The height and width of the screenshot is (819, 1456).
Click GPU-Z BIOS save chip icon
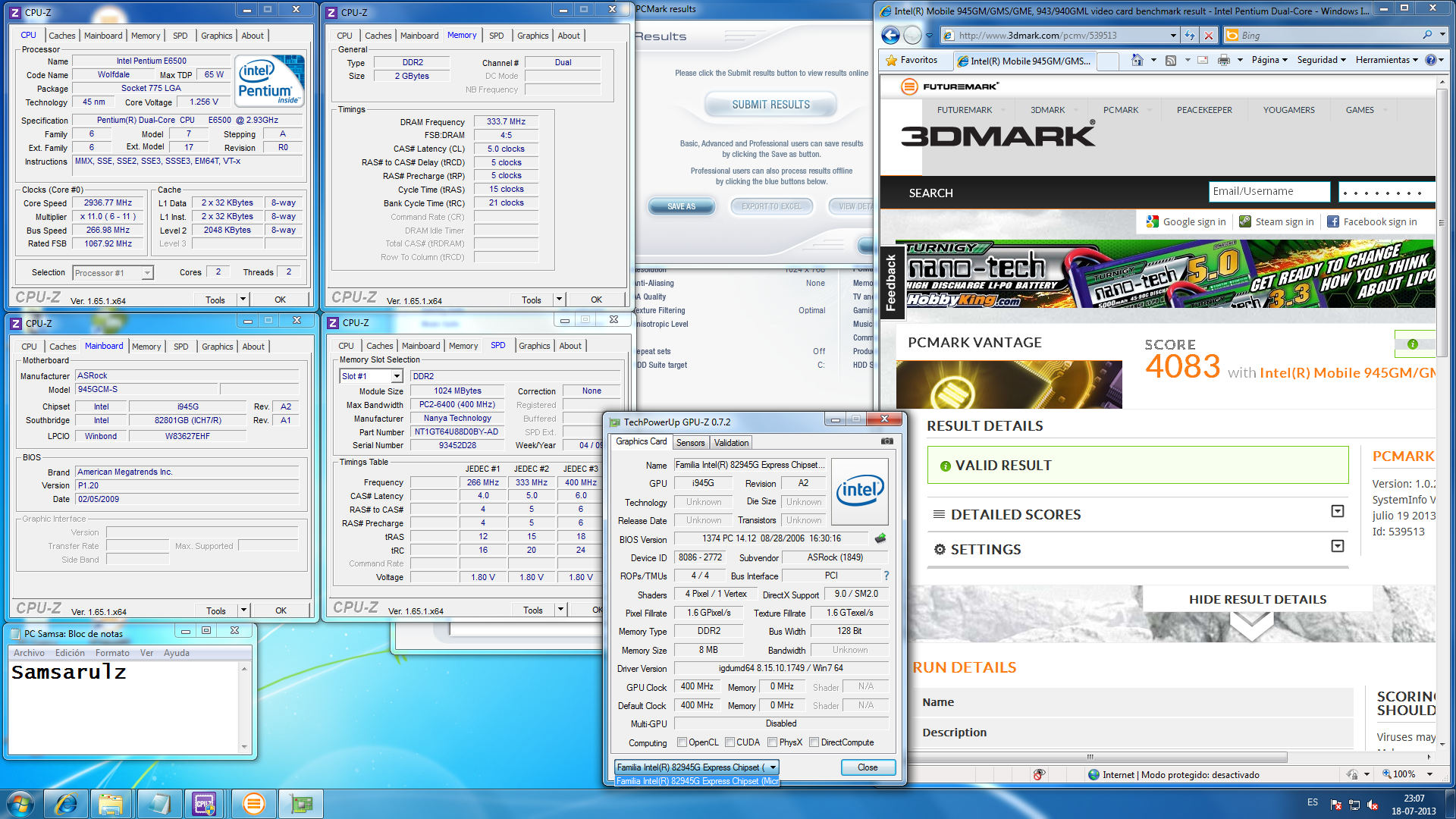point(880,538)
